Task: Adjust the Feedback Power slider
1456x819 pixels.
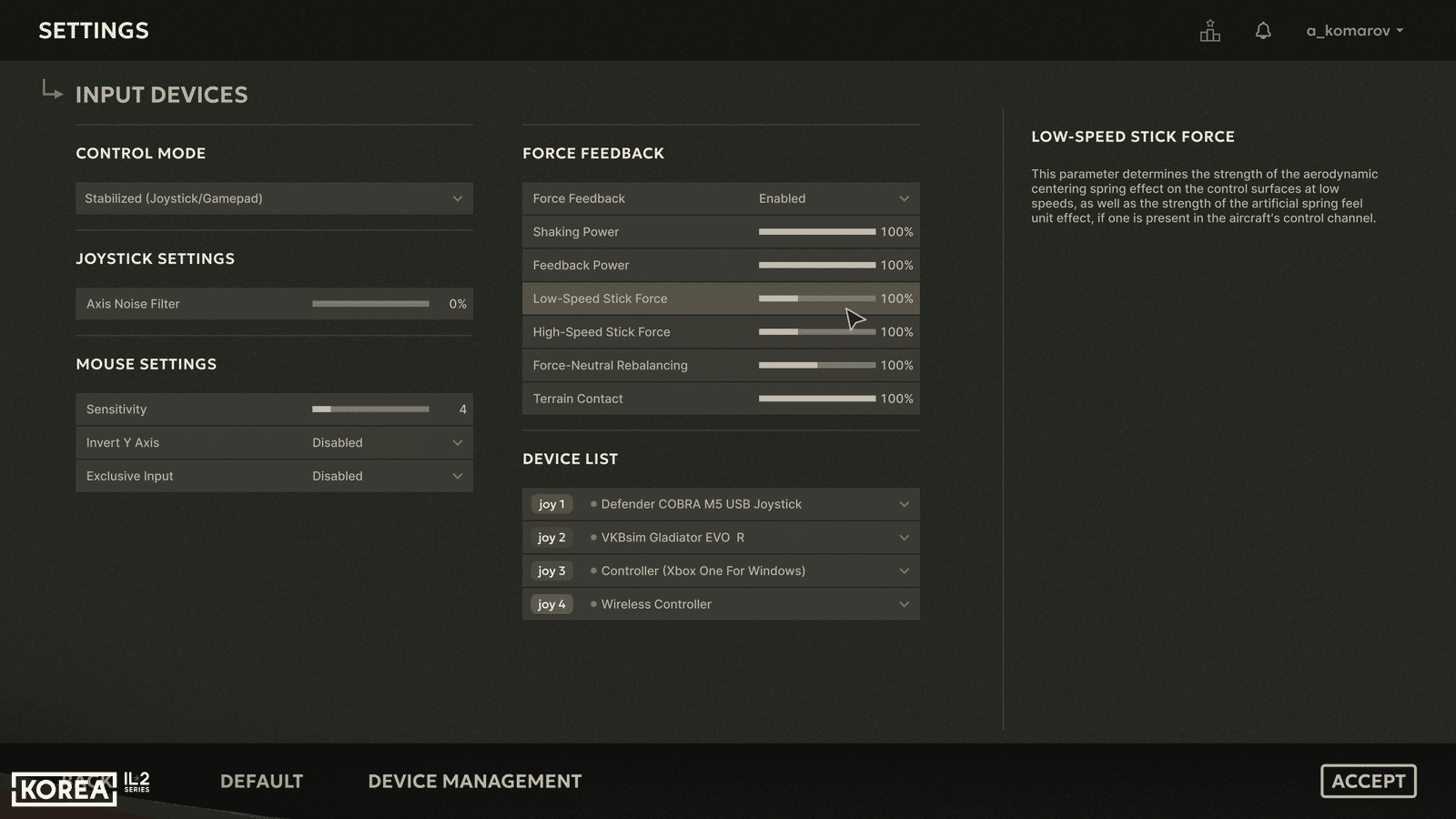Action: point(817,265)
